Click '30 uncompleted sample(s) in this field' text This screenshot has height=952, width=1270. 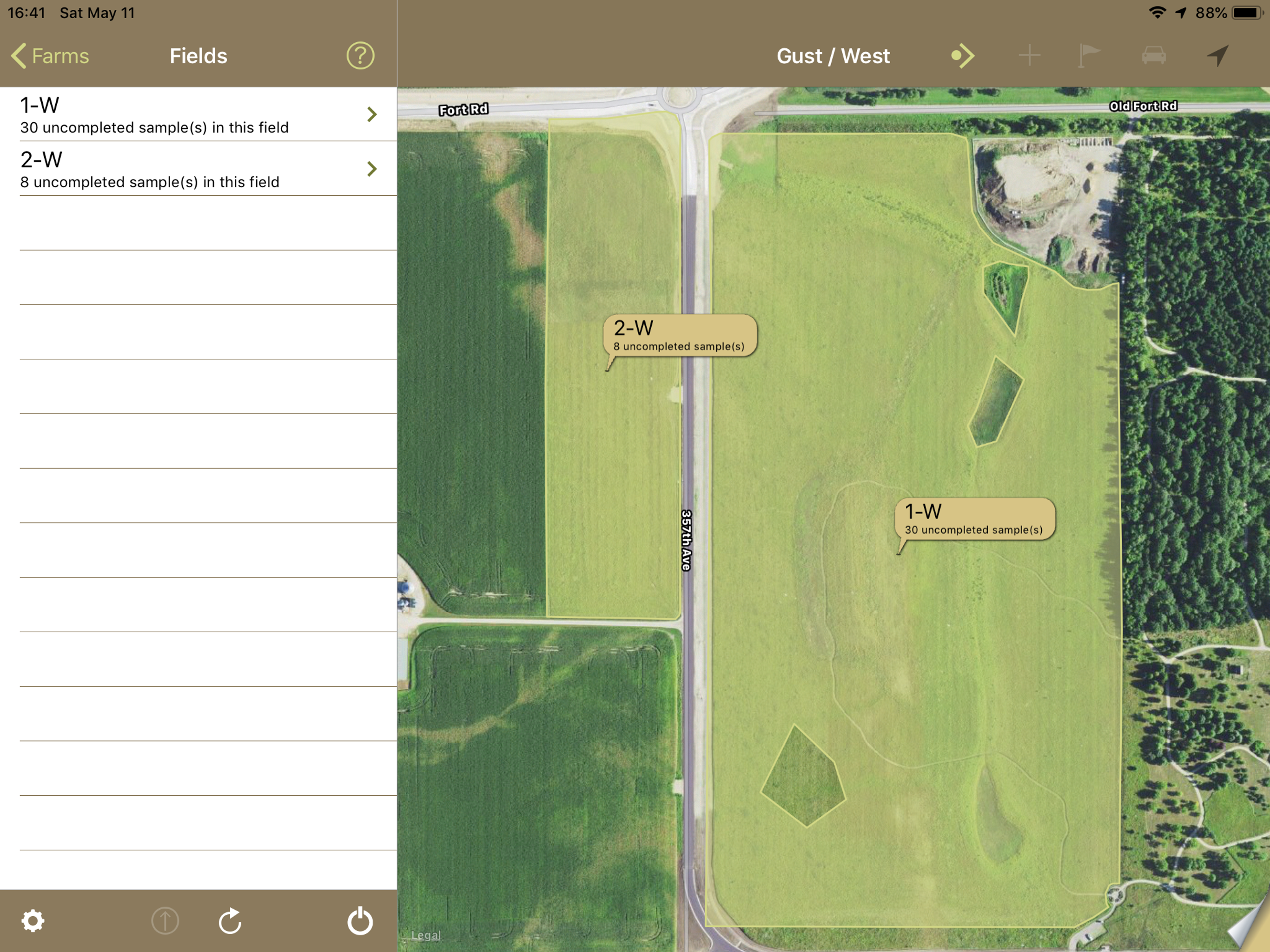[x=154, y=127]
